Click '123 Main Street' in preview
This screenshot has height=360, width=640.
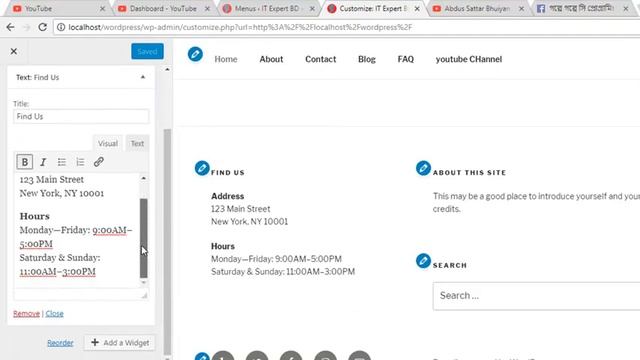[240, 209]
